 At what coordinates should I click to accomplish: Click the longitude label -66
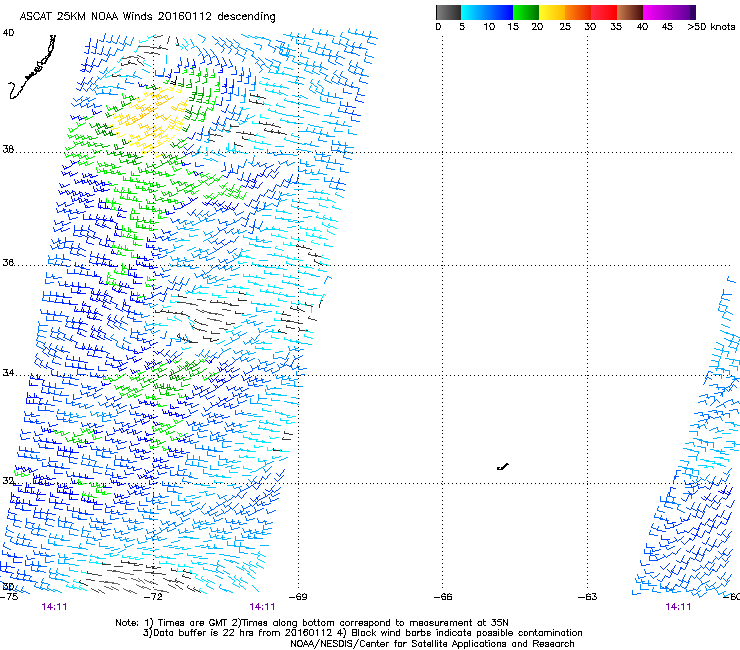click(x=443, y=597)
